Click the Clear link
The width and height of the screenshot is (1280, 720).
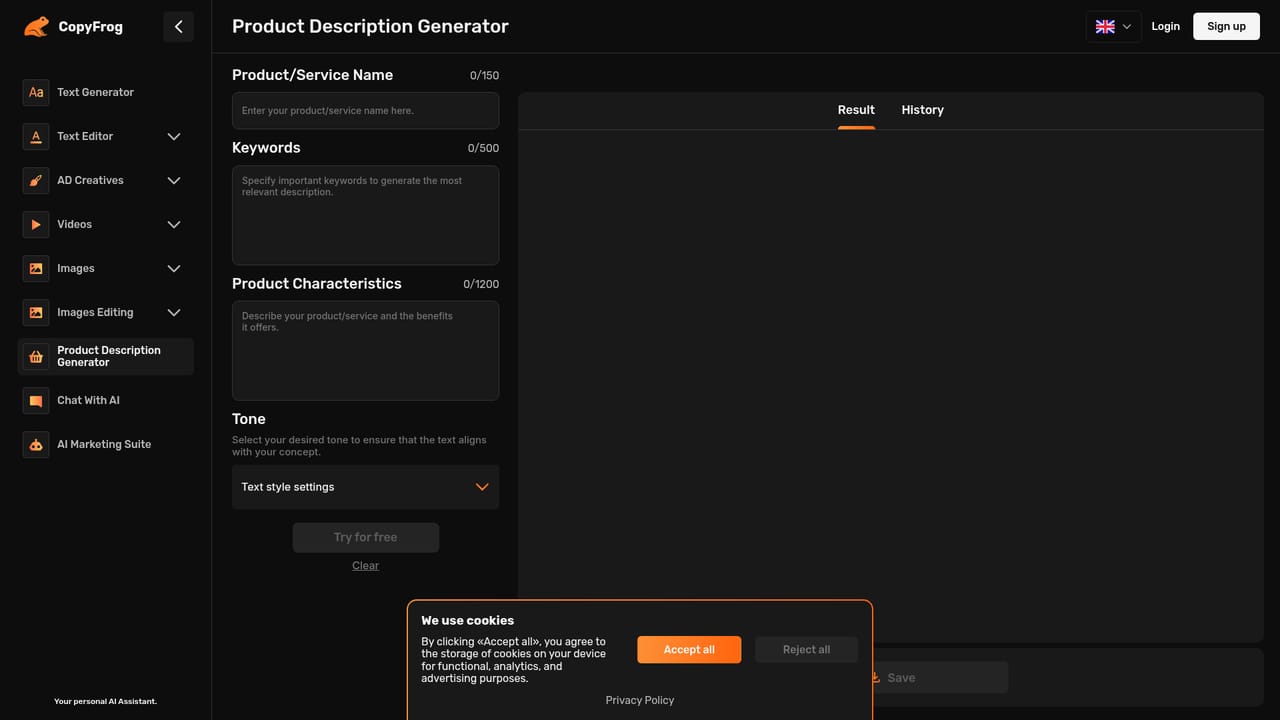(365, 566)
